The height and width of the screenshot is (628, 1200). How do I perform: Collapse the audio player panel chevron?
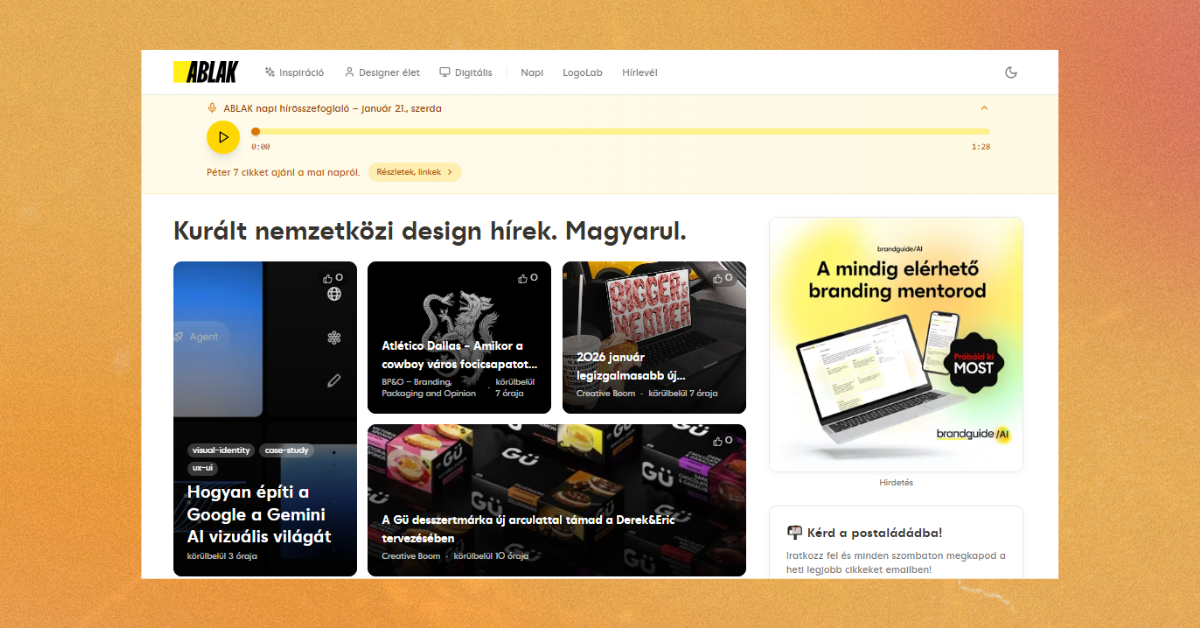point(984,108)
